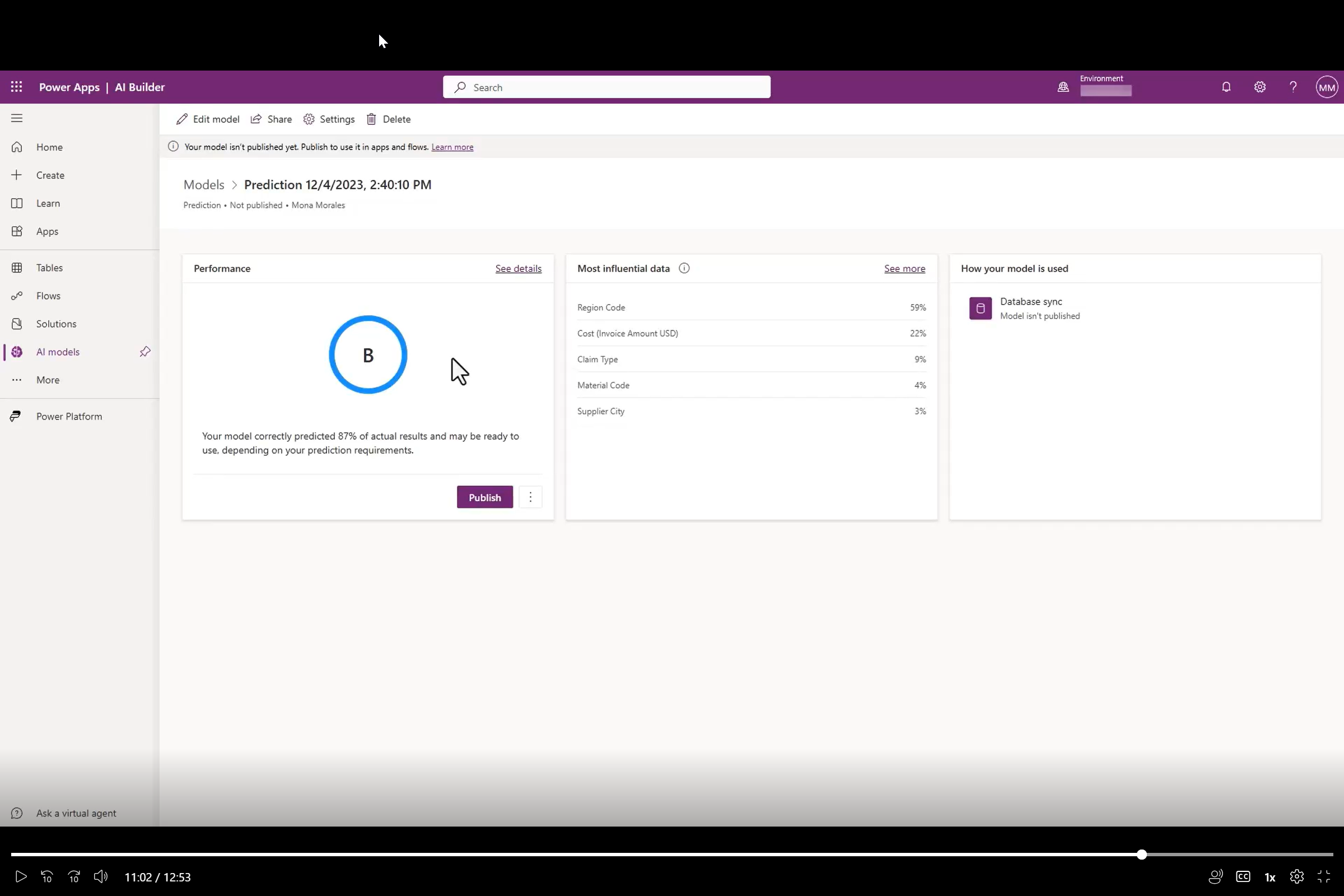Click the Most influential data info icon

684,269
